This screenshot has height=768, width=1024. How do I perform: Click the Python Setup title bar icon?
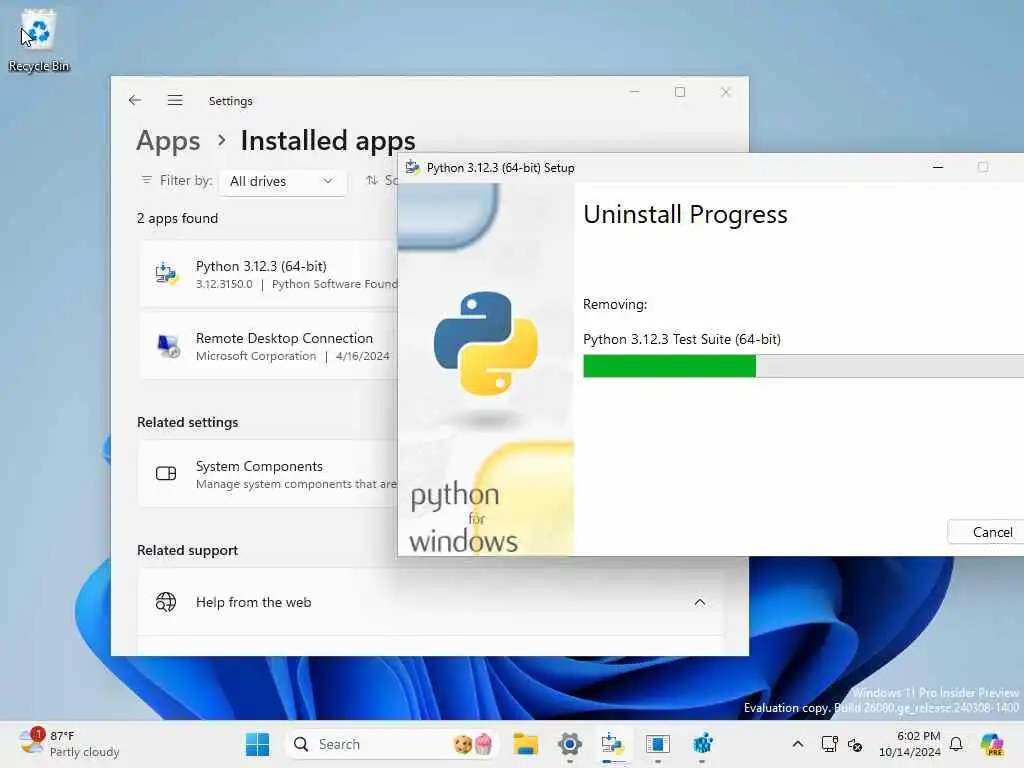point(412,167)
